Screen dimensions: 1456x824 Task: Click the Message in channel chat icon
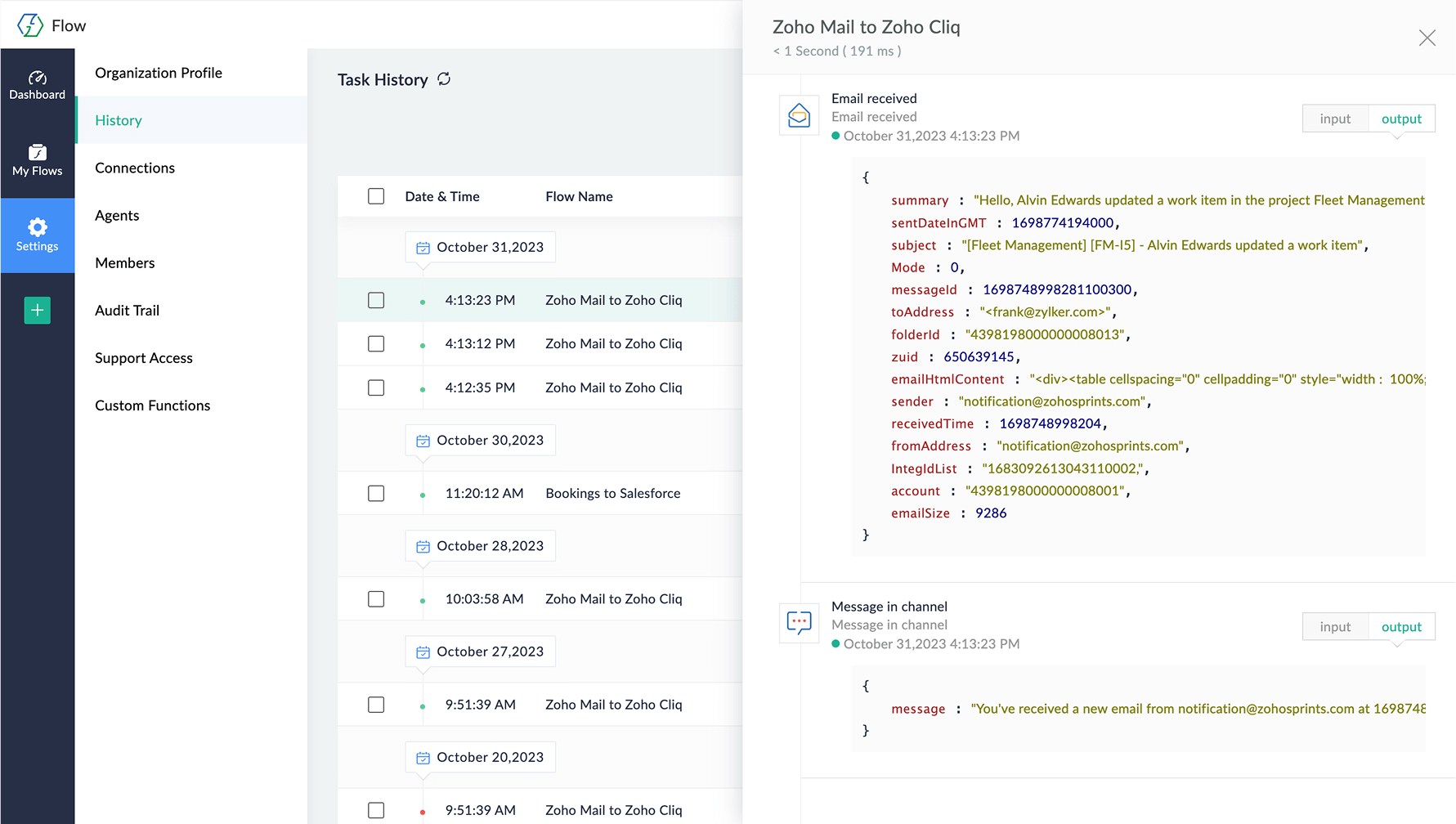[x=799, y=624]
